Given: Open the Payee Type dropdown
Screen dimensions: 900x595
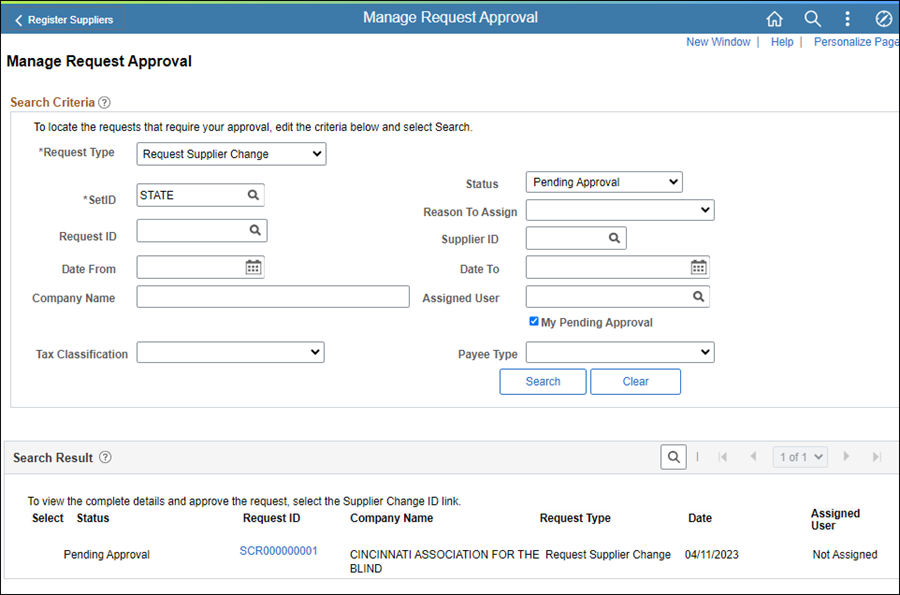Looking at the screenshot, I should pyautogui.click(x=619, y=352).
